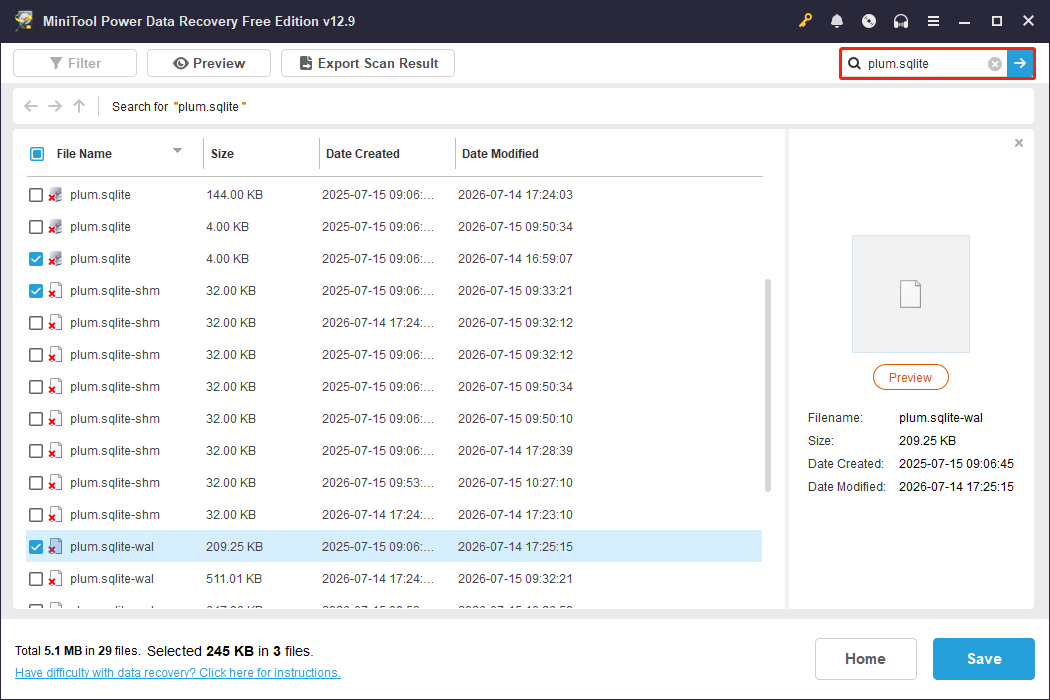Viewport: 1050px width, 700px height.
Task: Click the disc icon in title bar
Action: (869, 21)
